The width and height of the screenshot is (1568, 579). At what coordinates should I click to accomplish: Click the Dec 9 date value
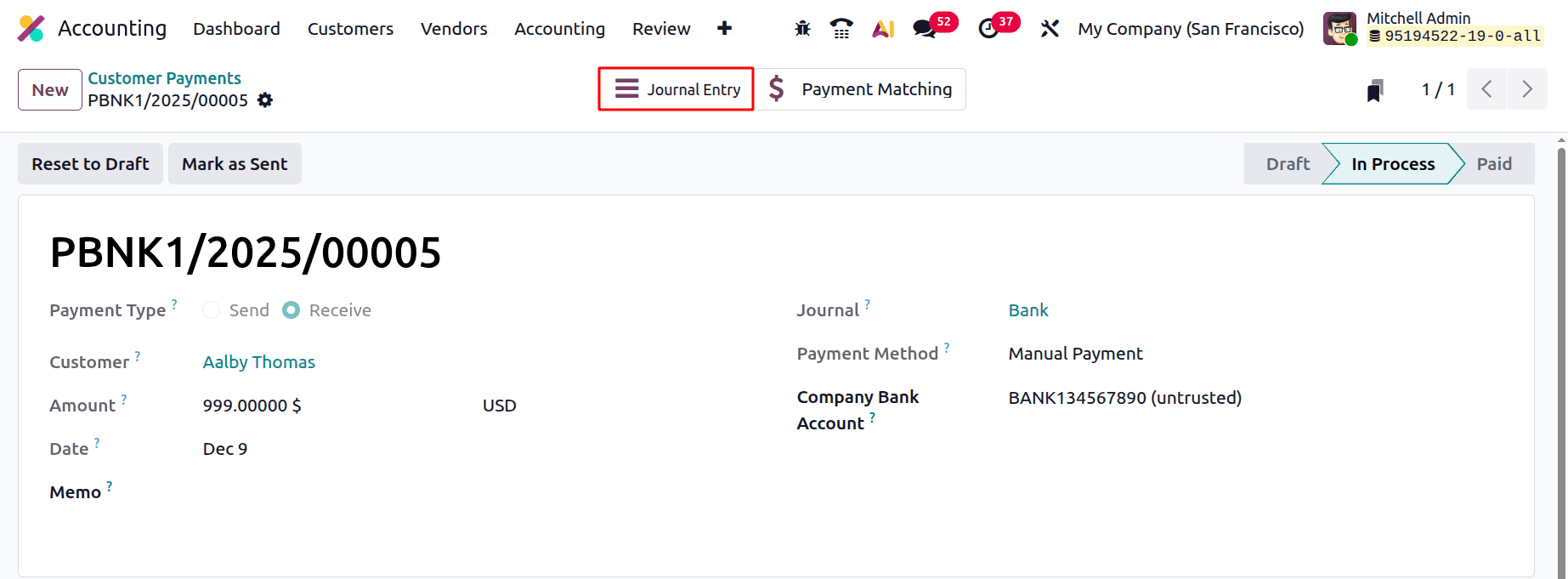coord(225,449)
